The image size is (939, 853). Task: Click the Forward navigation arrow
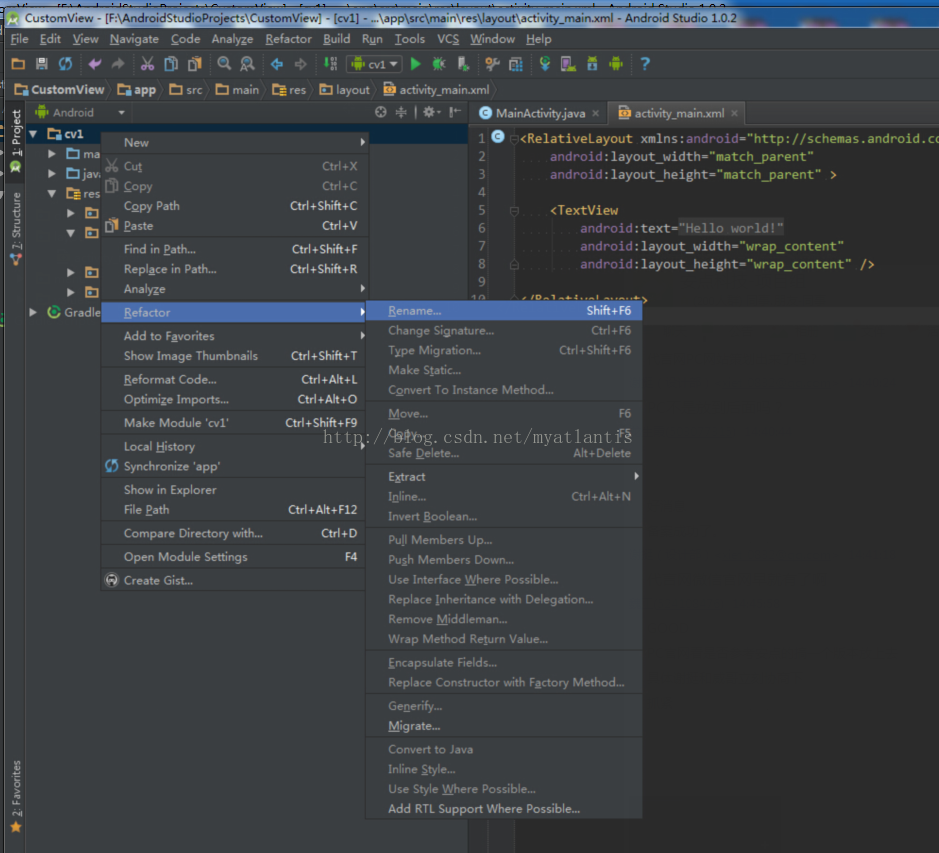click(300, 63)
